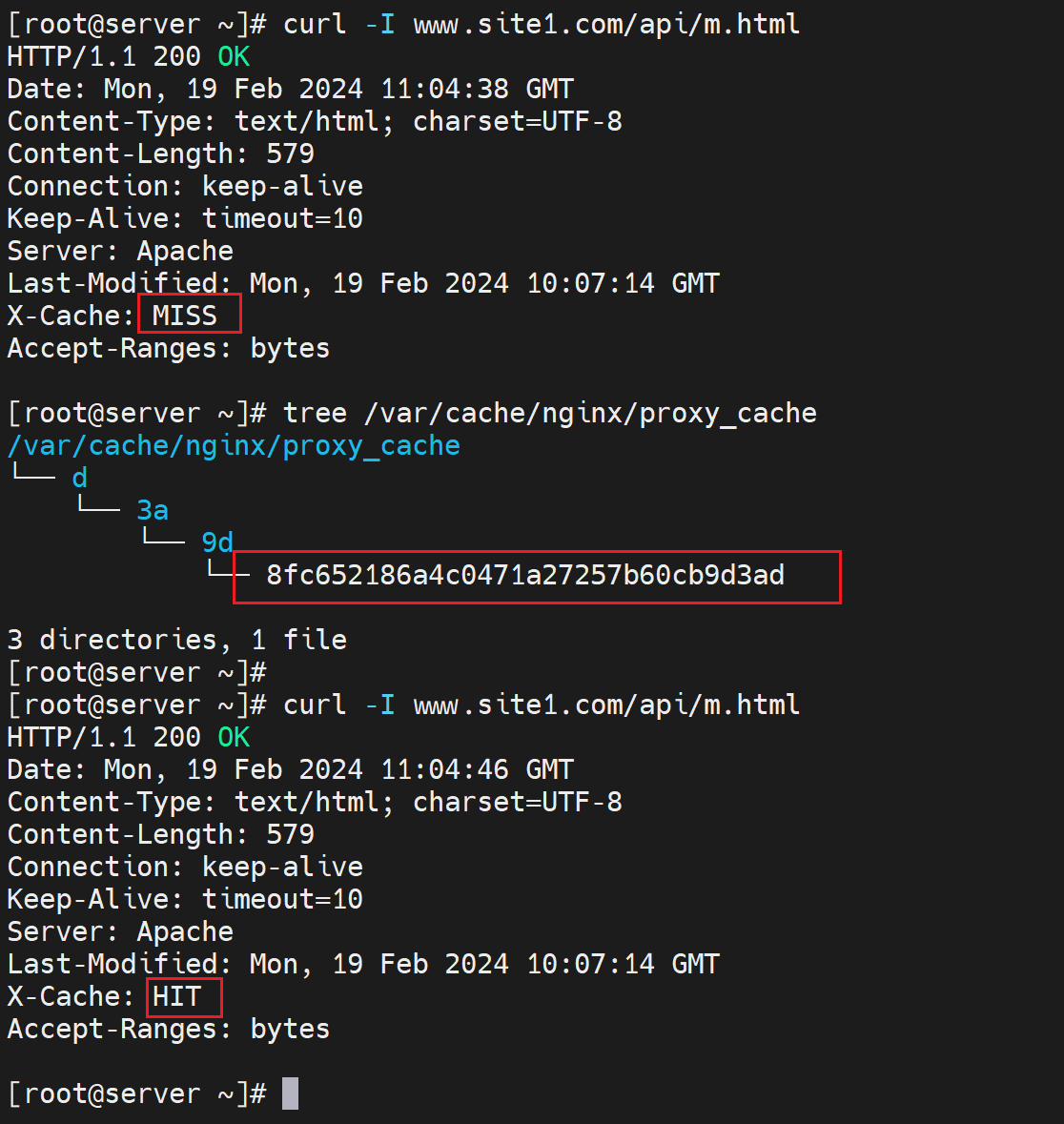Click the '9d' directory in tree output
1064x1124 pixels.
pyautogui.click(x=217, y=542)
